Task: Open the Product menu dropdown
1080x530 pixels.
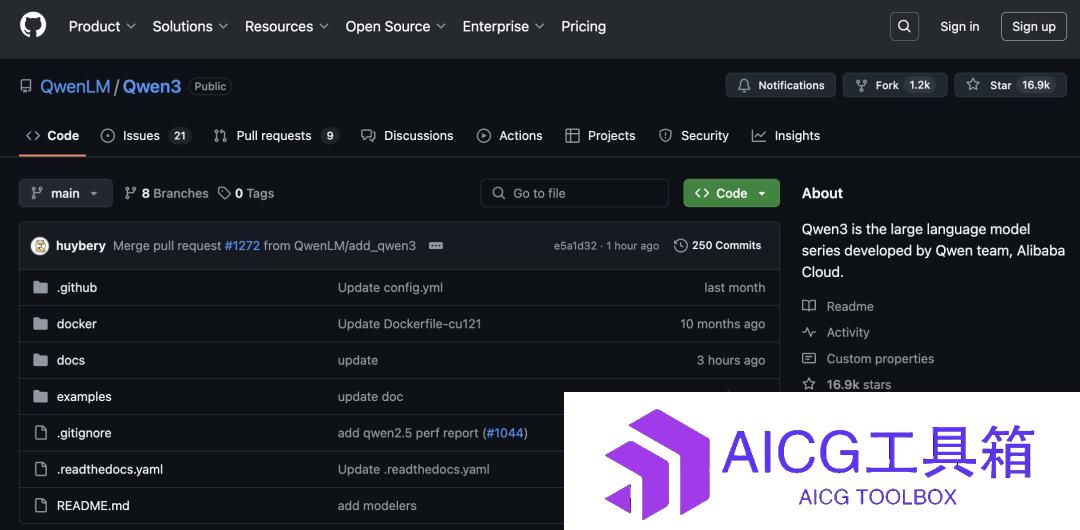Action: [102, 27]
